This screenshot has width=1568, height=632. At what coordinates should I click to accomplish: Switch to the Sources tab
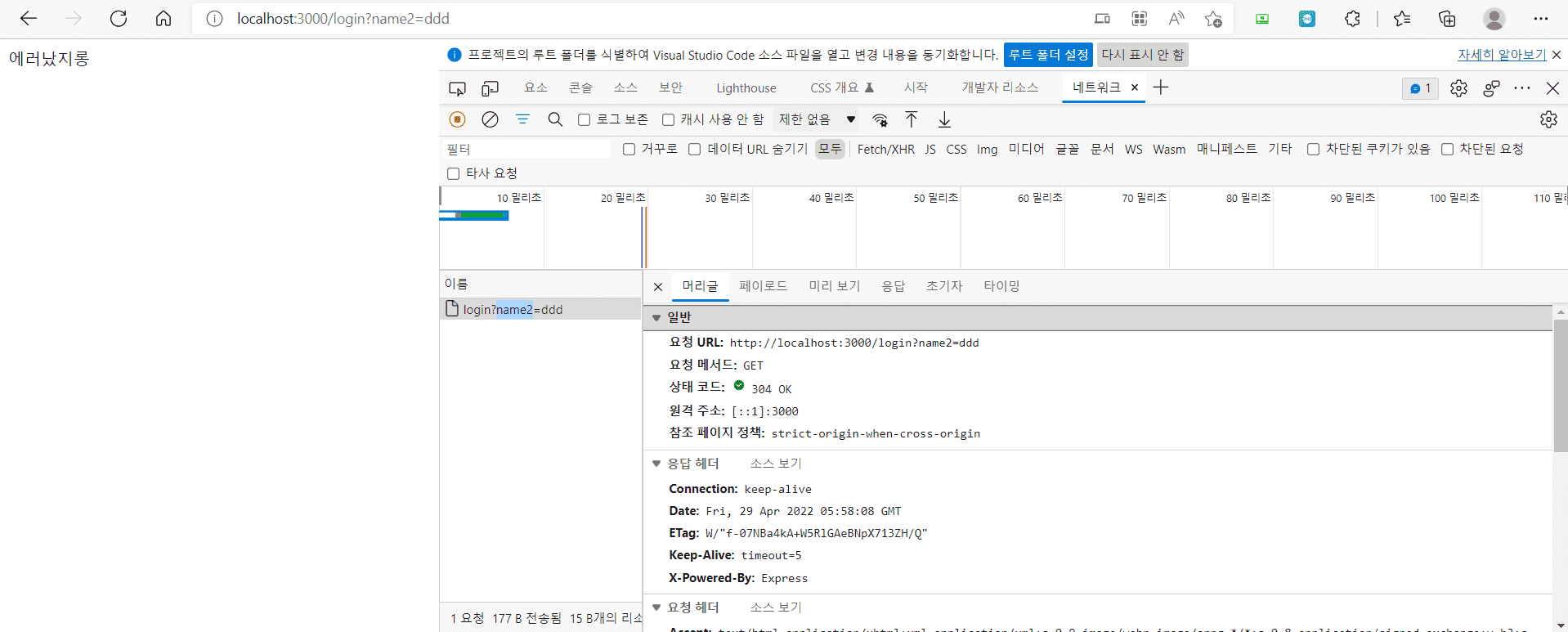click(x=625, y=87)
